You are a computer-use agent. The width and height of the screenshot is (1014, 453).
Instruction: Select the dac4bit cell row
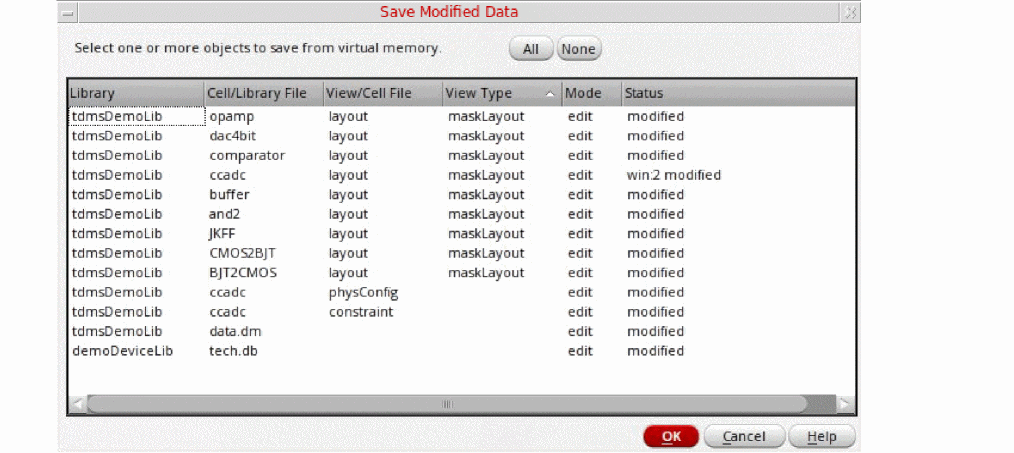462,136
